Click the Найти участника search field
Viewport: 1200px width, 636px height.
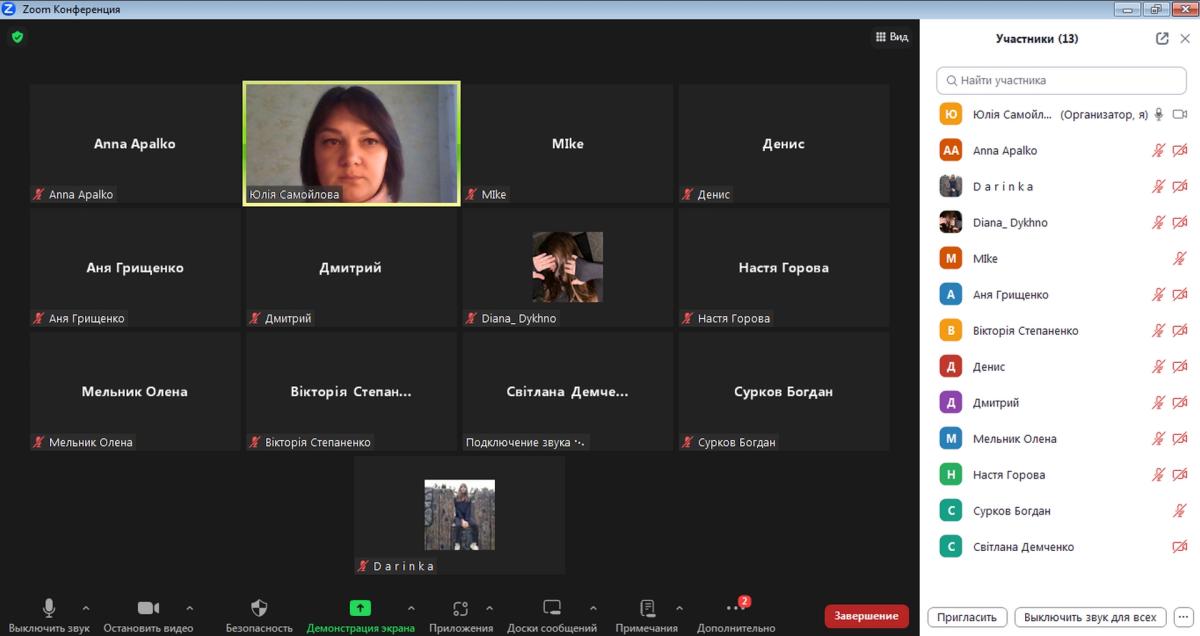point(1060,80)
